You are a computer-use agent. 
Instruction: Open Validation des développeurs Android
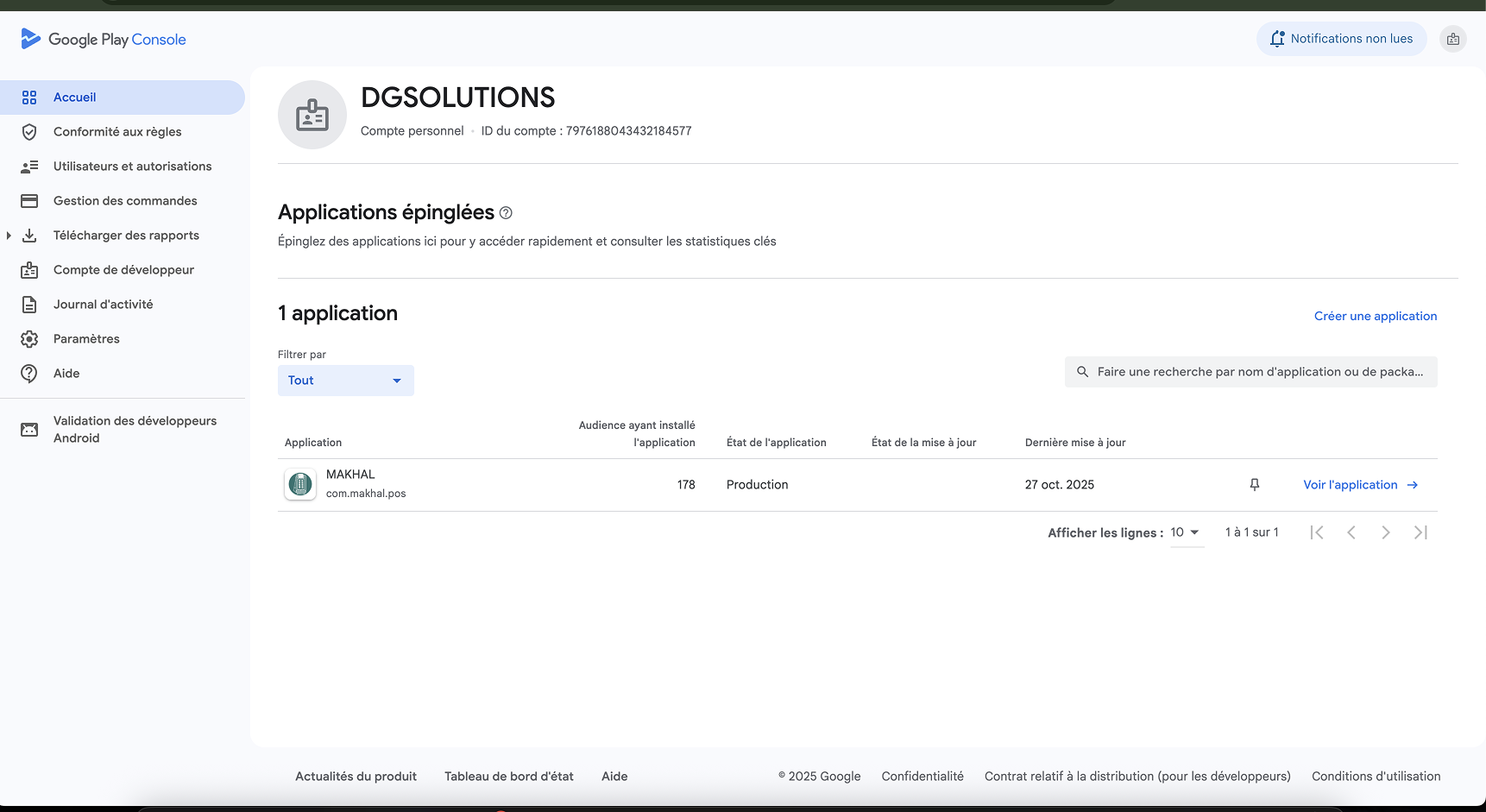pos(135,430)
